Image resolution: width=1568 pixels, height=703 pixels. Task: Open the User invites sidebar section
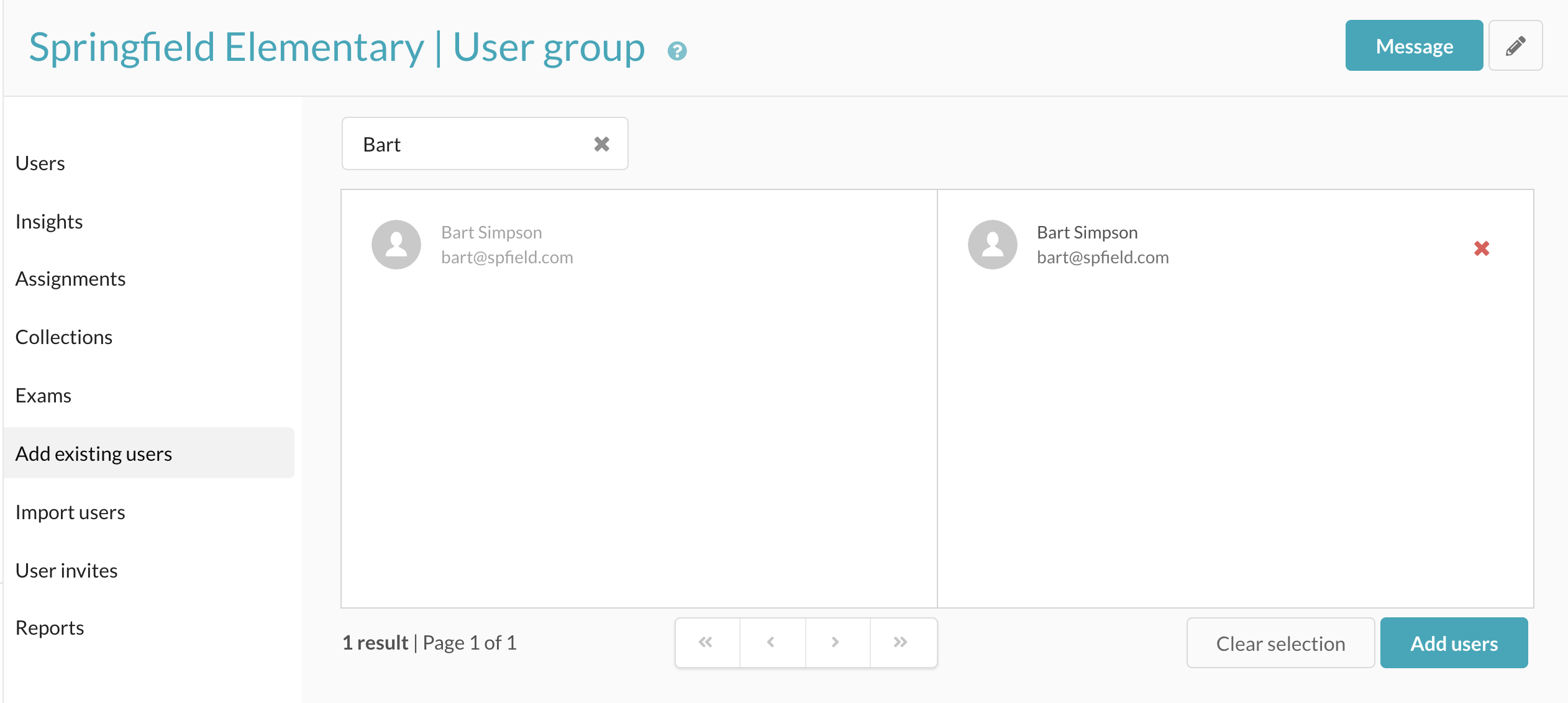click(x=66, y=570)
